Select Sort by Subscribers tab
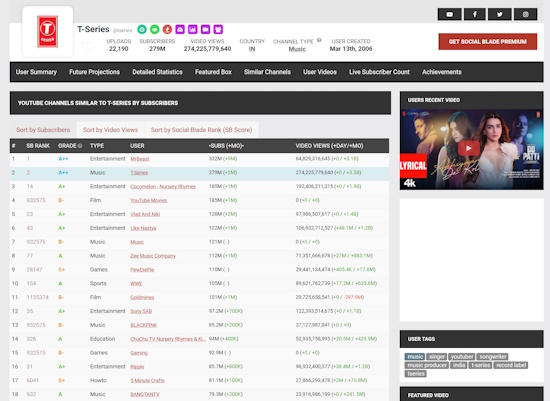Viewport: 550px width, 401px height. click(x=43, y=130)
